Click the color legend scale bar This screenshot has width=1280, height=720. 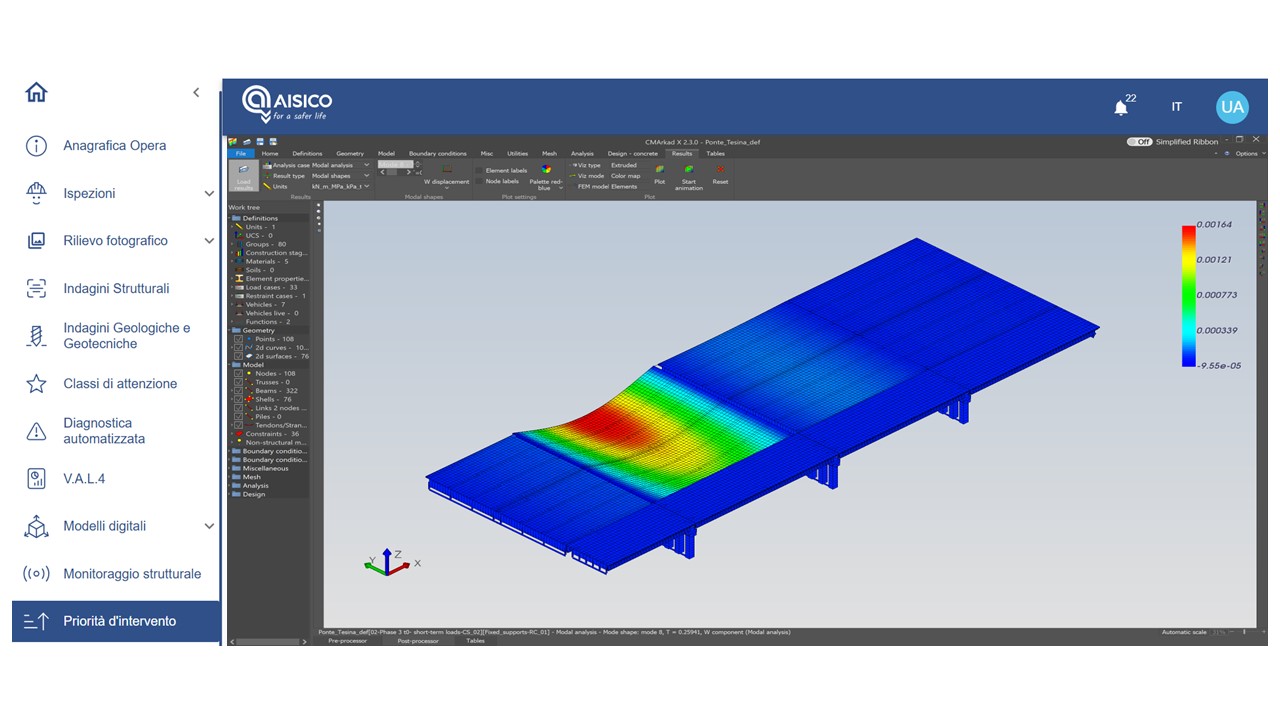tap(1188, 297)
